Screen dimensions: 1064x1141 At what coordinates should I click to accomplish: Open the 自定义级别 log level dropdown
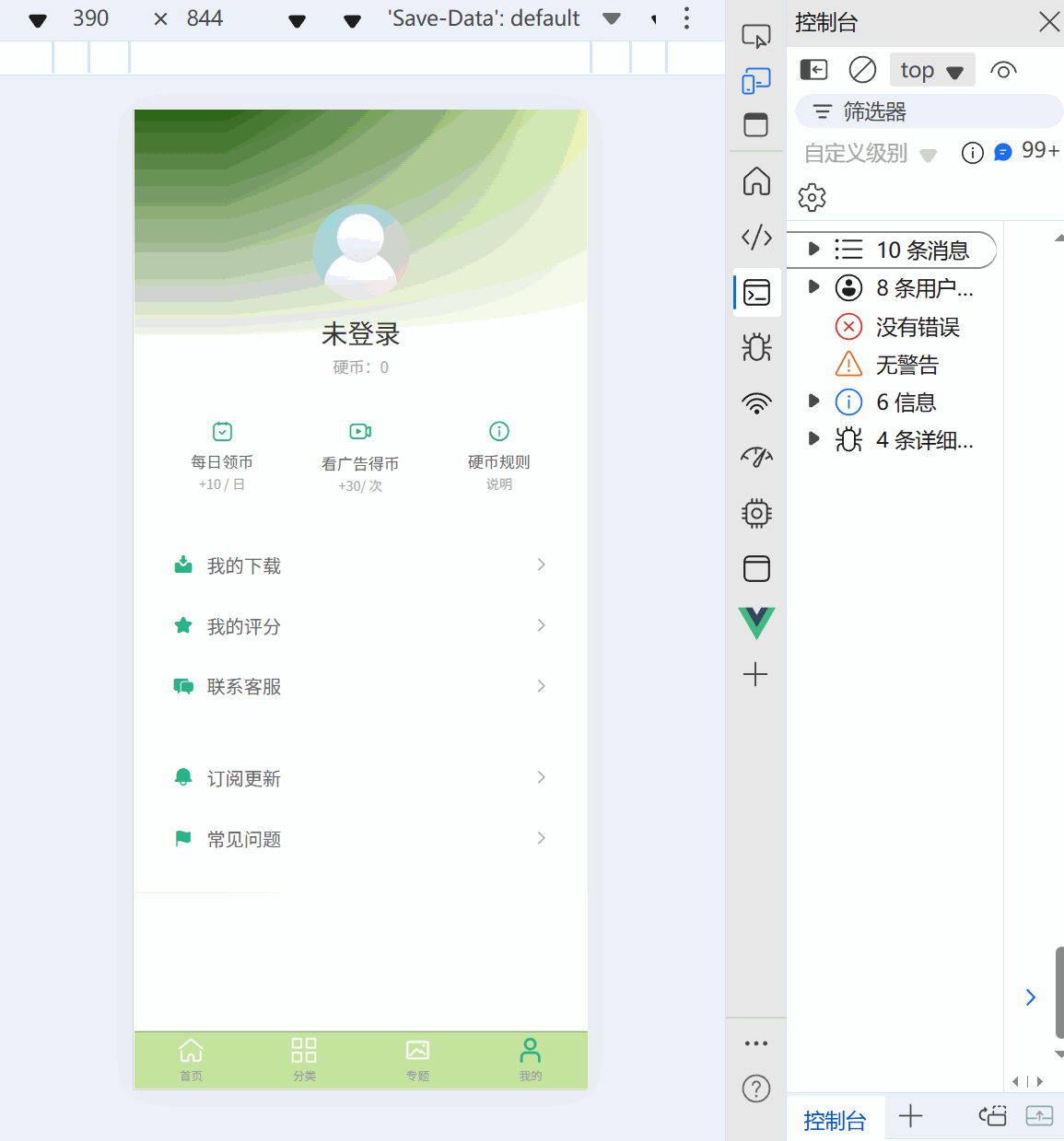(870, 153)
